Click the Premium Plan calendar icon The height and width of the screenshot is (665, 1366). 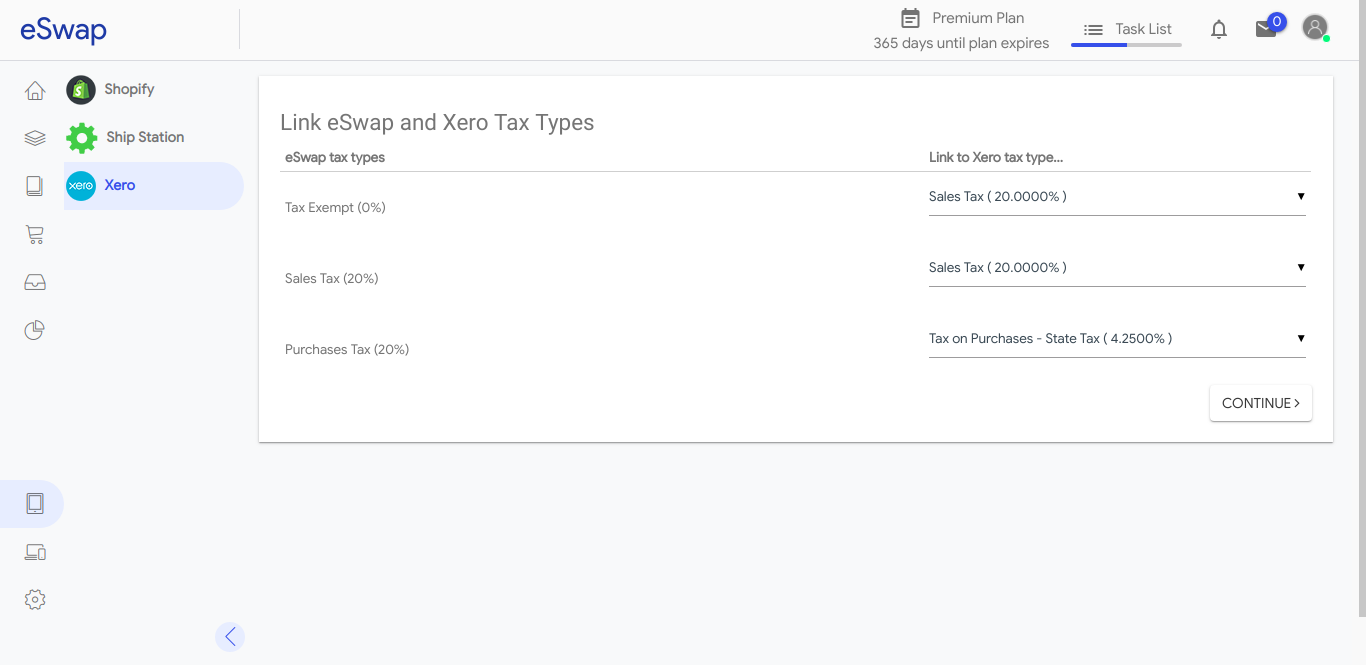click(910, 18)
